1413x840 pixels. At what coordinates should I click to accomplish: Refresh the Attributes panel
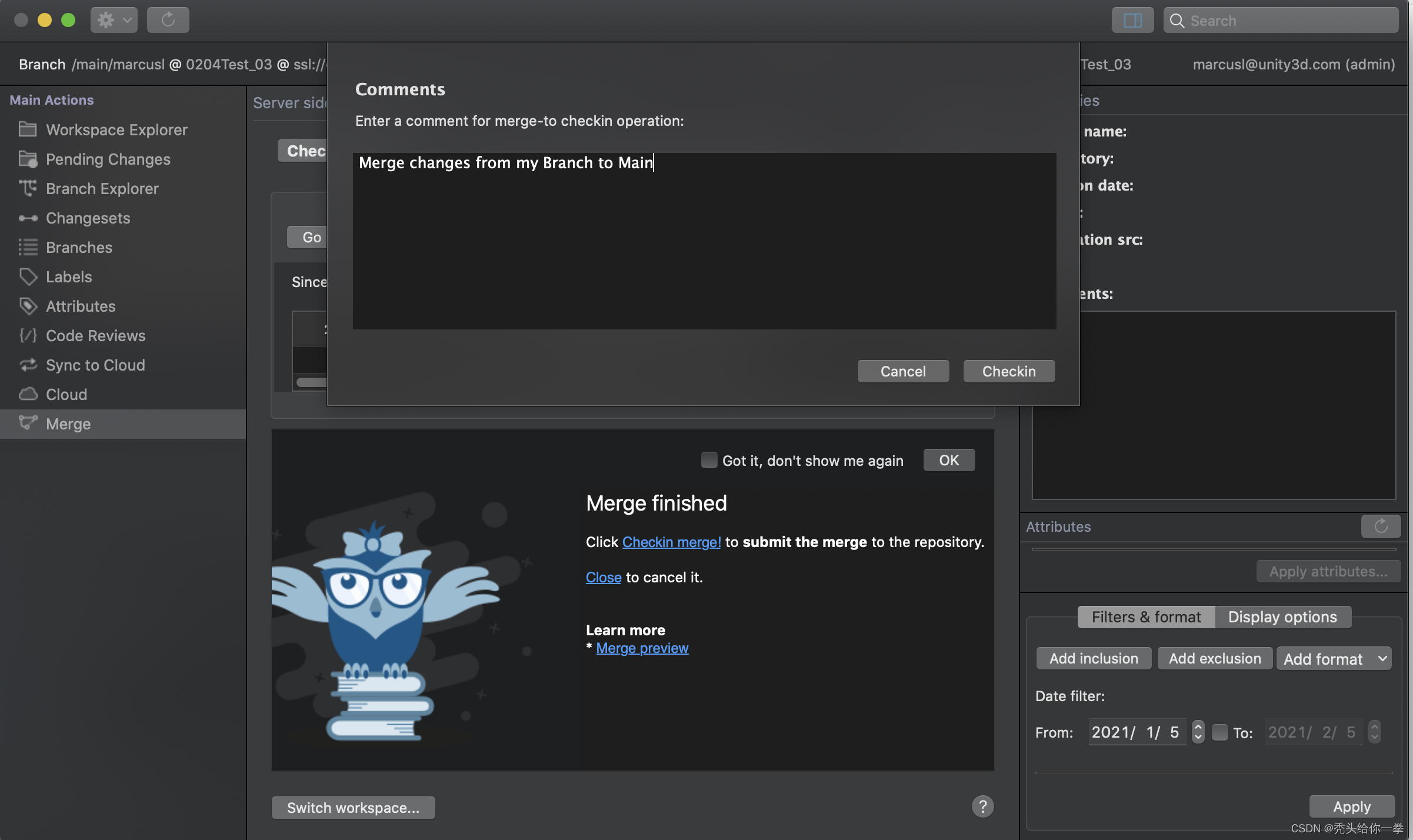(x=1380, y=526)
